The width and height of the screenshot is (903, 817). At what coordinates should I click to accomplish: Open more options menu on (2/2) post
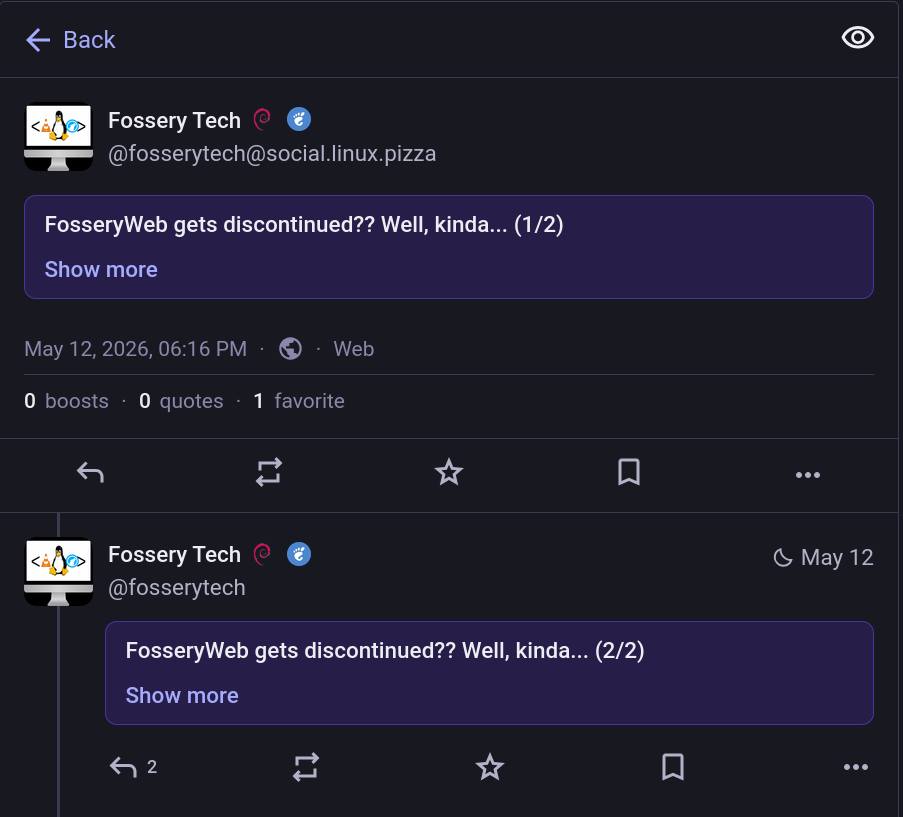pyautogui.click(x=856, y=767)
